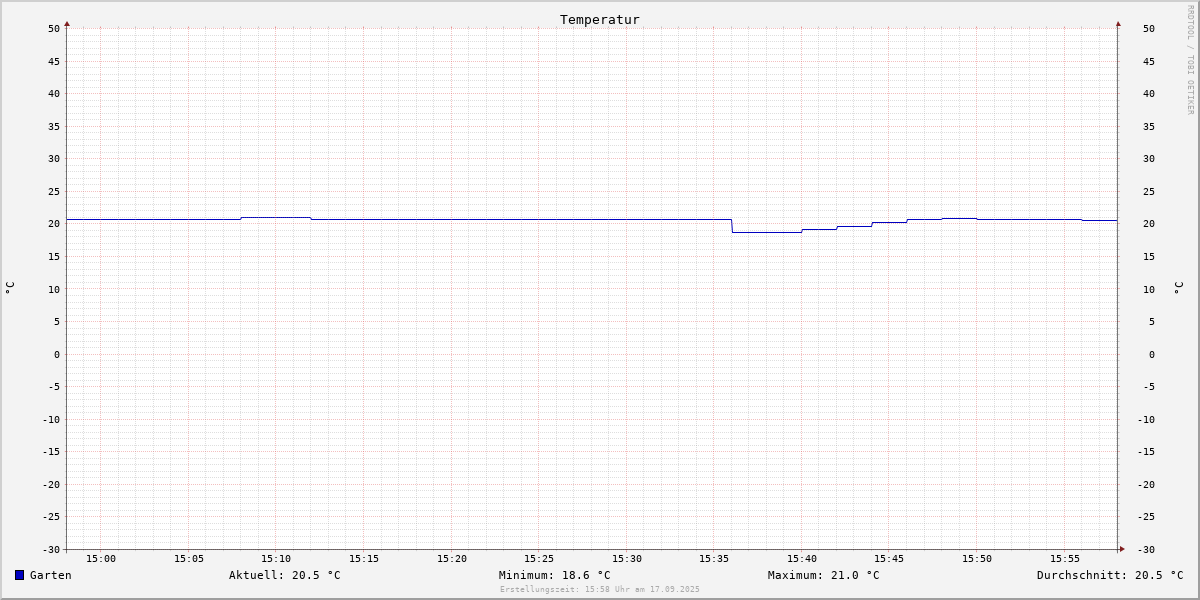
Task: Click the -5 label on right axis
Action: pyautogui.click(x=1149, y=386)
